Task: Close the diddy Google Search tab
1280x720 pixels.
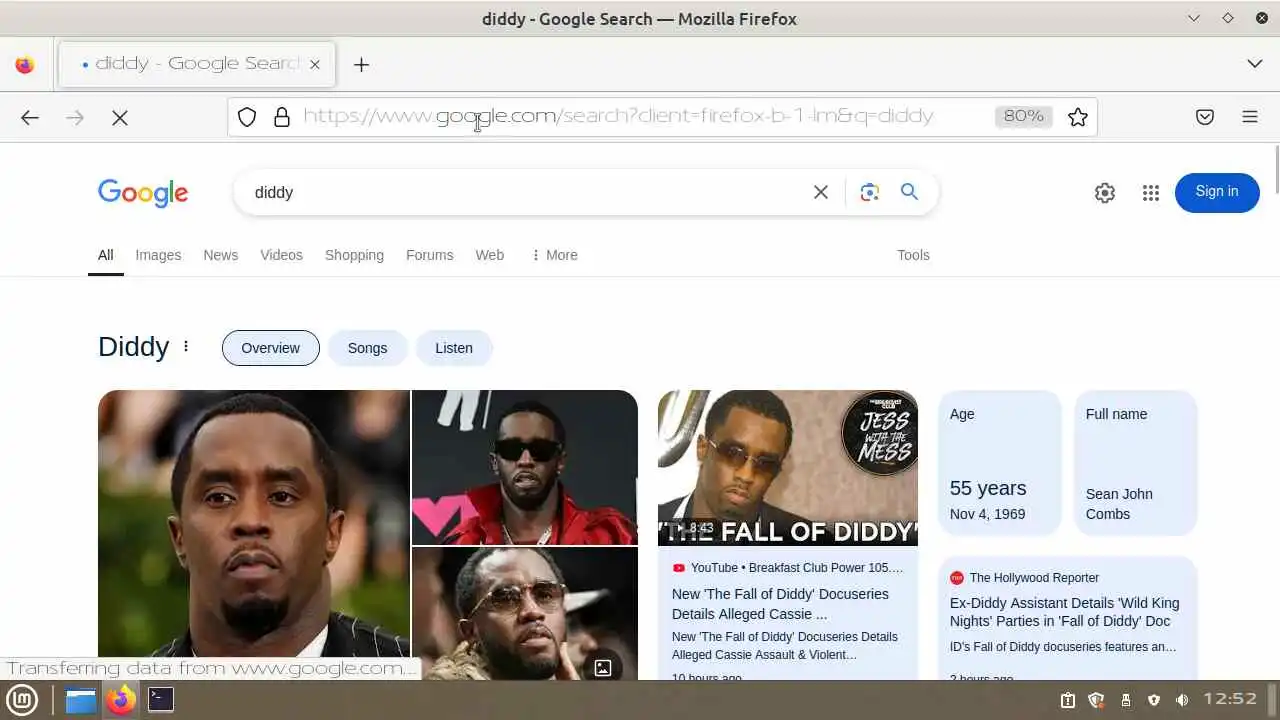Action: pyautogui.click(x=315, y=64)
